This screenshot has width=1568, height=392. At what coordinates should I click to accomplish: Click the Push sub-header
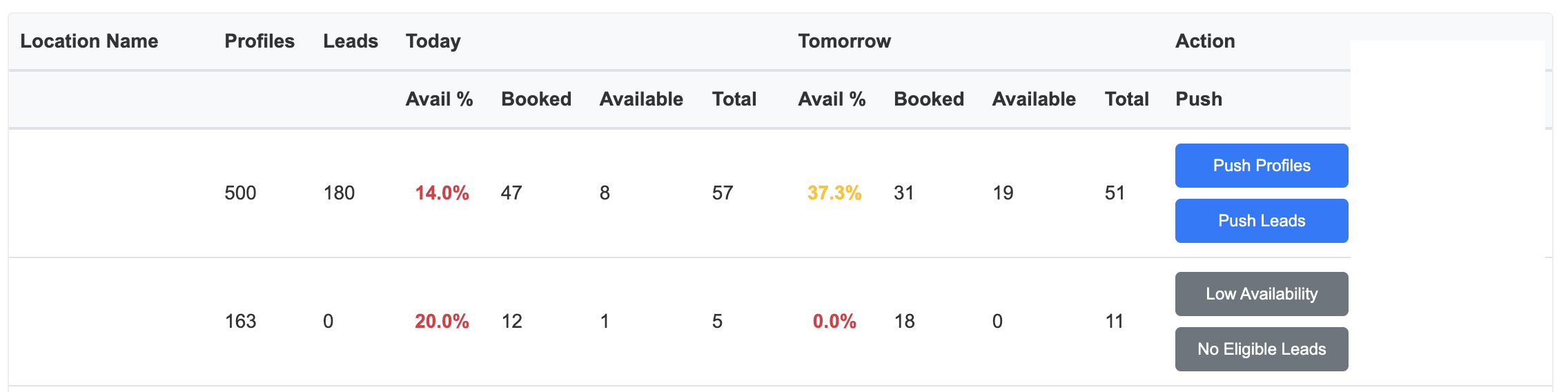click(x=1199, y=99)
